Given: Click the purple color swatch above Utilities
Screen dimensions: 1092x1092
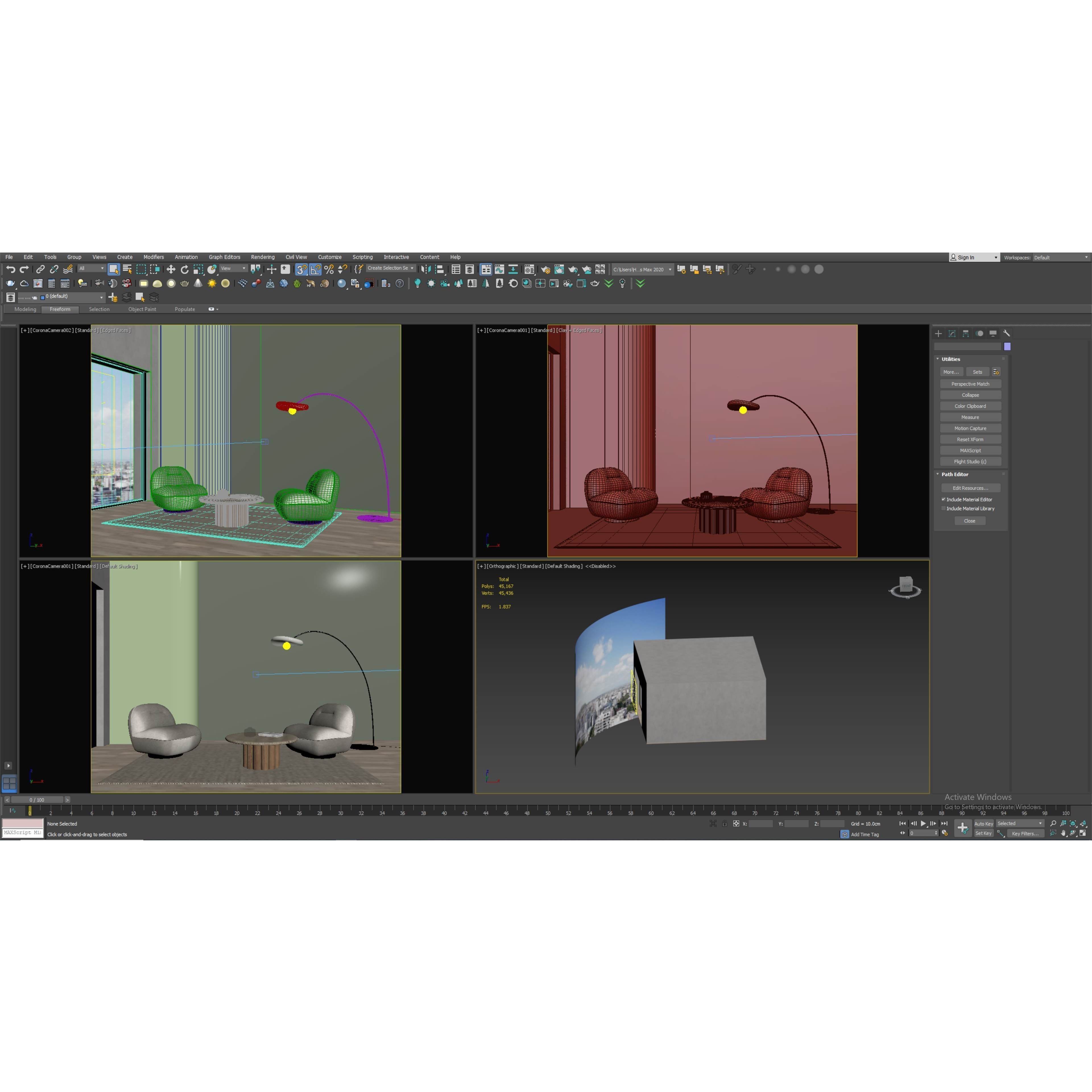Looking at the screenshot, I should point(1007,346).
